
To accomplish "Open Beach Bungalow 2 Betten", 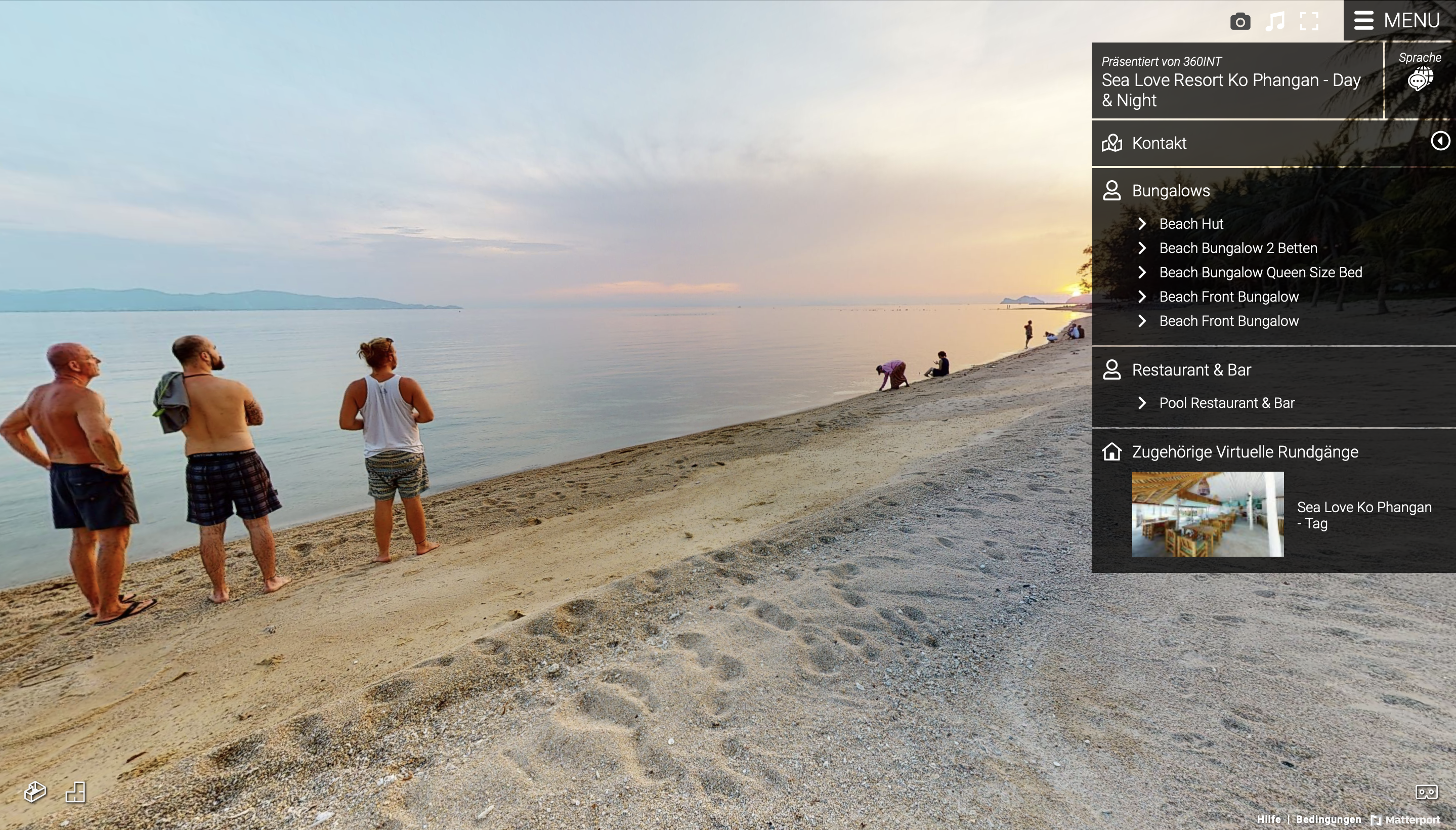I will pyautogui.click(x=1238, y=248).
